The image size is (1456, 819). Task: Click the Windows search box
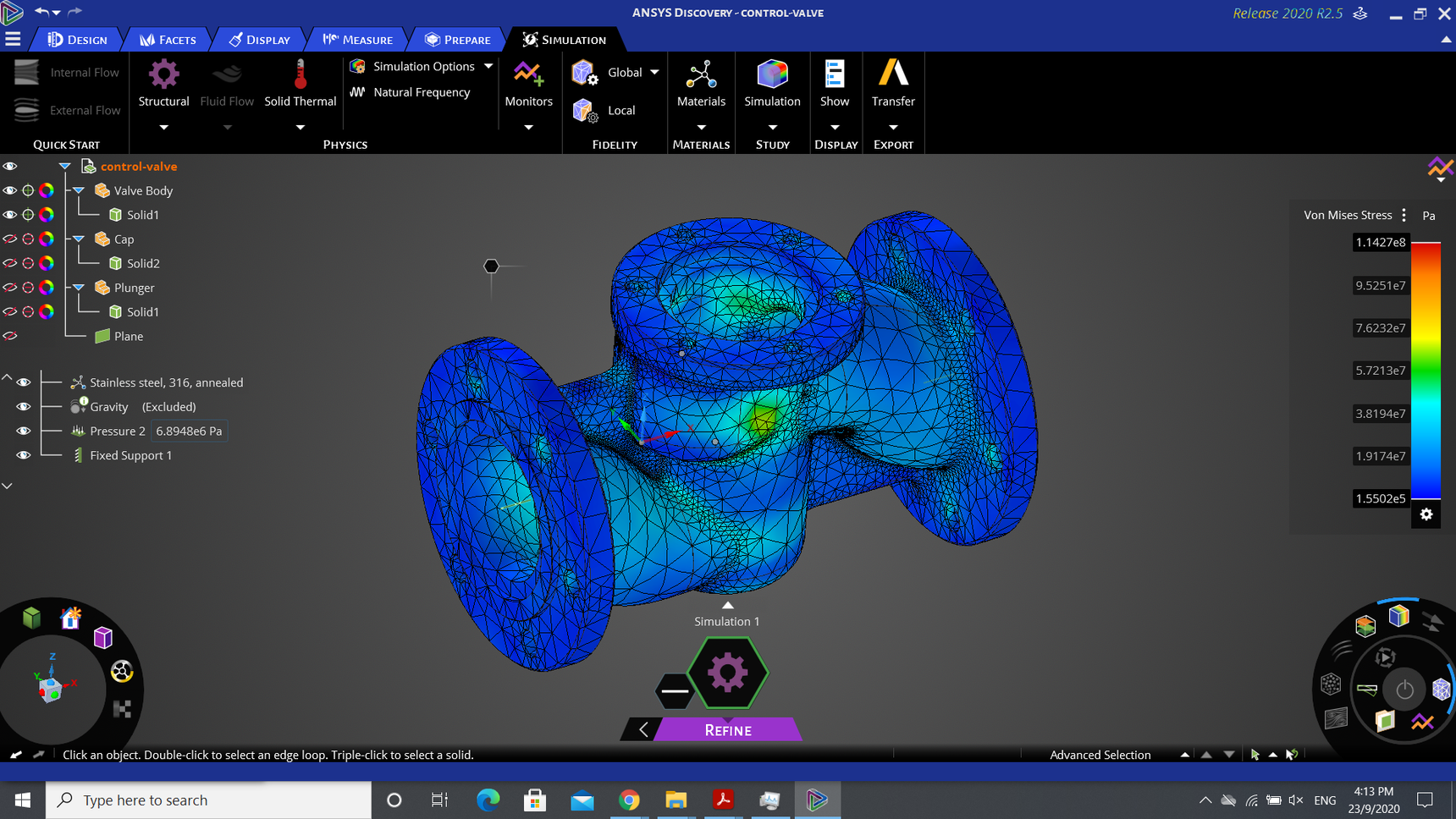click(208, 800)
